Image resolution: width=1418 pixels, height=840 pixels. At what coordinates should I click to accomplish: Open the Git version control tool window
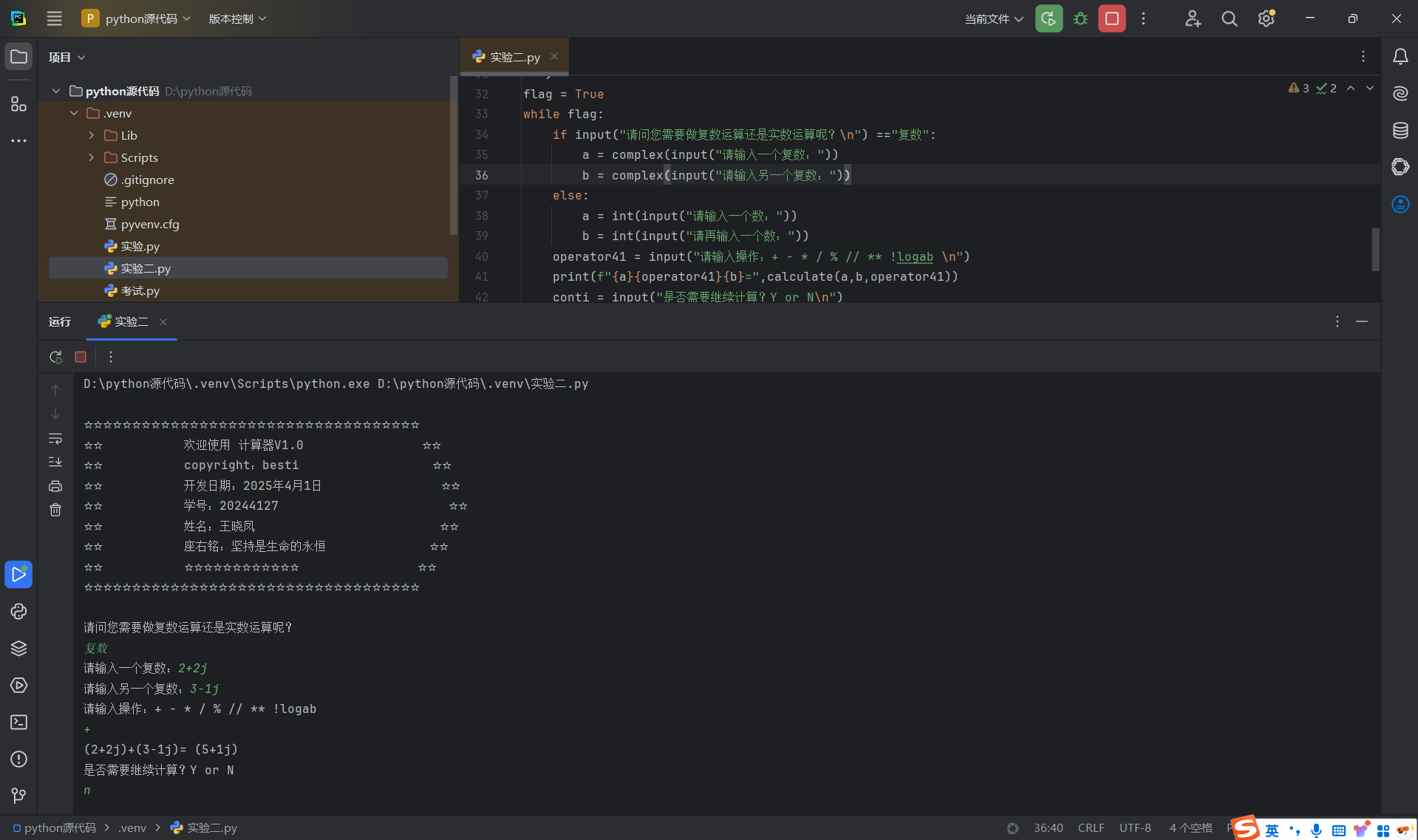tap(18, 796)
